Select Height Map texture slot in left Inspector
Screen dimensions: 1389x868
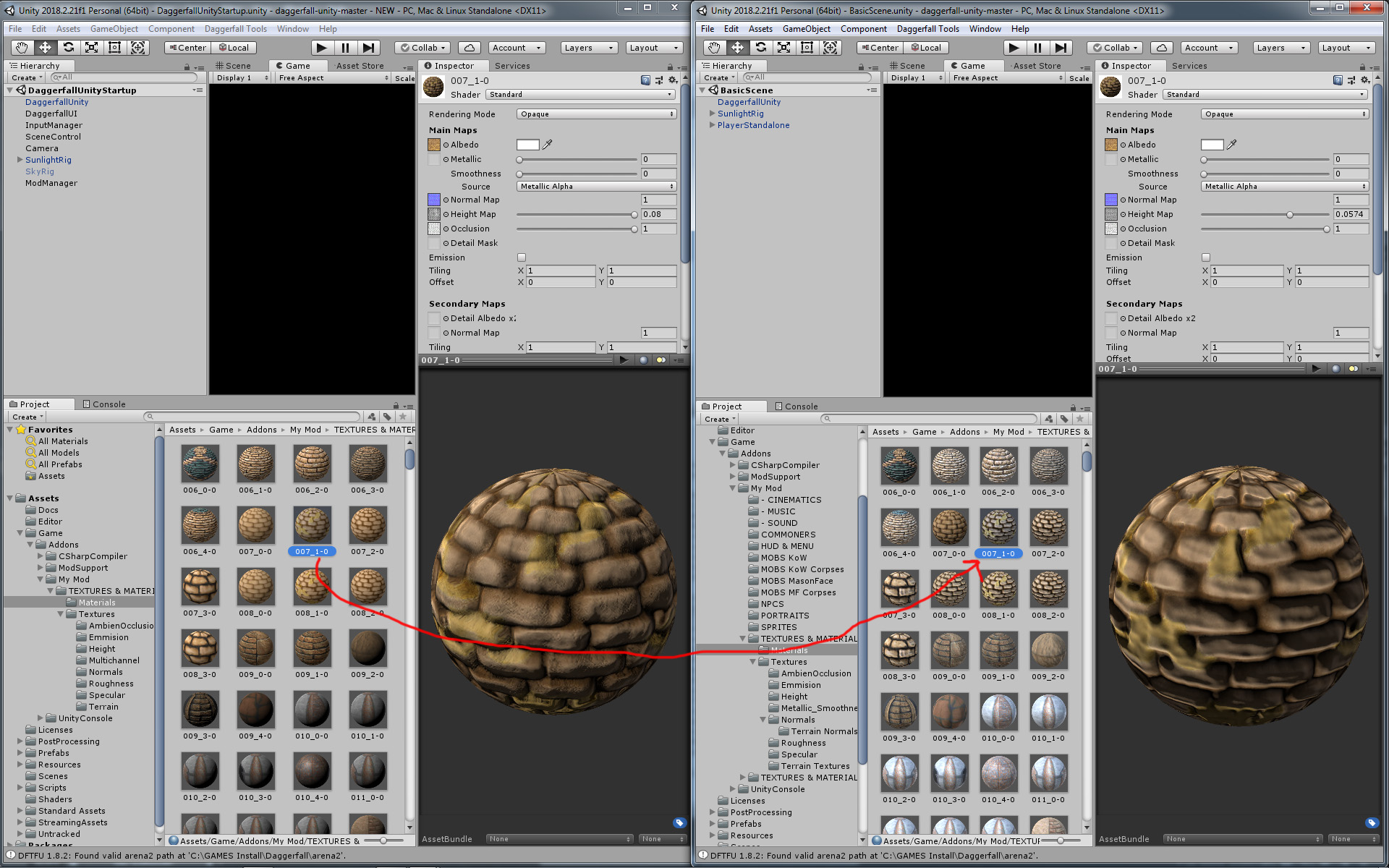(x=434, y=214)
